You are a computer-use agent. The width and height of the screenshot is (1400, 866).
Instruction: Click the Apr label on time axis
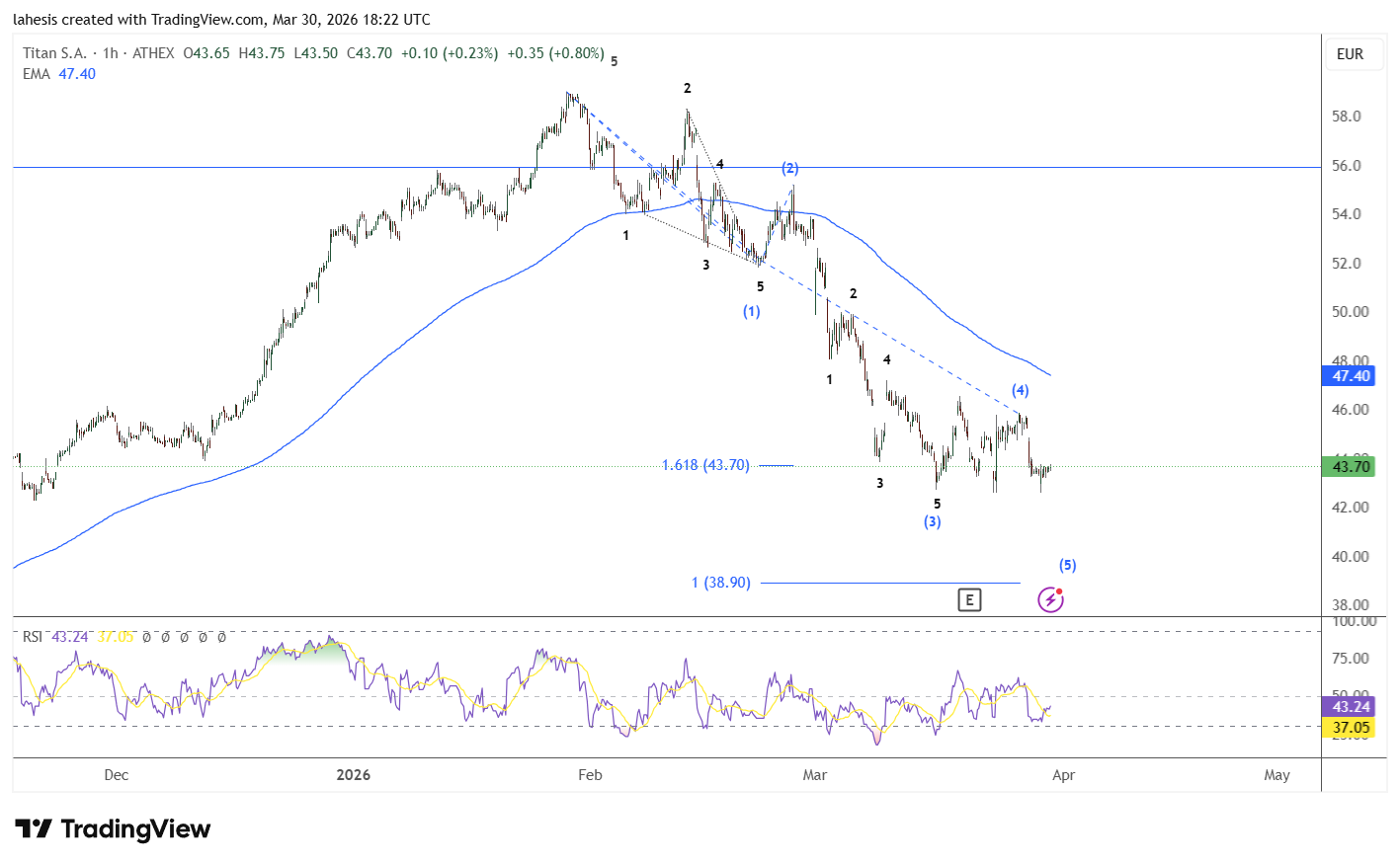(x=1063, y=775)
